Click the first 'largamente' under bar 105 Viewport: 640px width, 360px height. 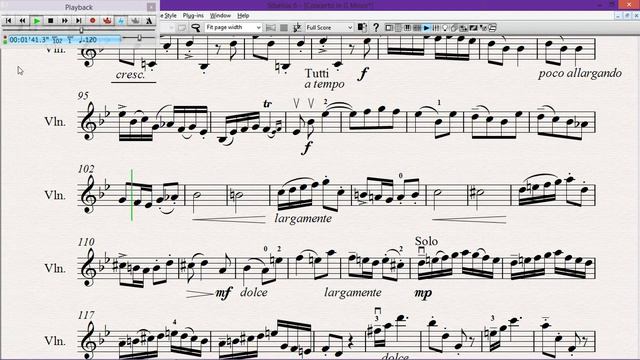pyautogui.click(x=303, y=218)
